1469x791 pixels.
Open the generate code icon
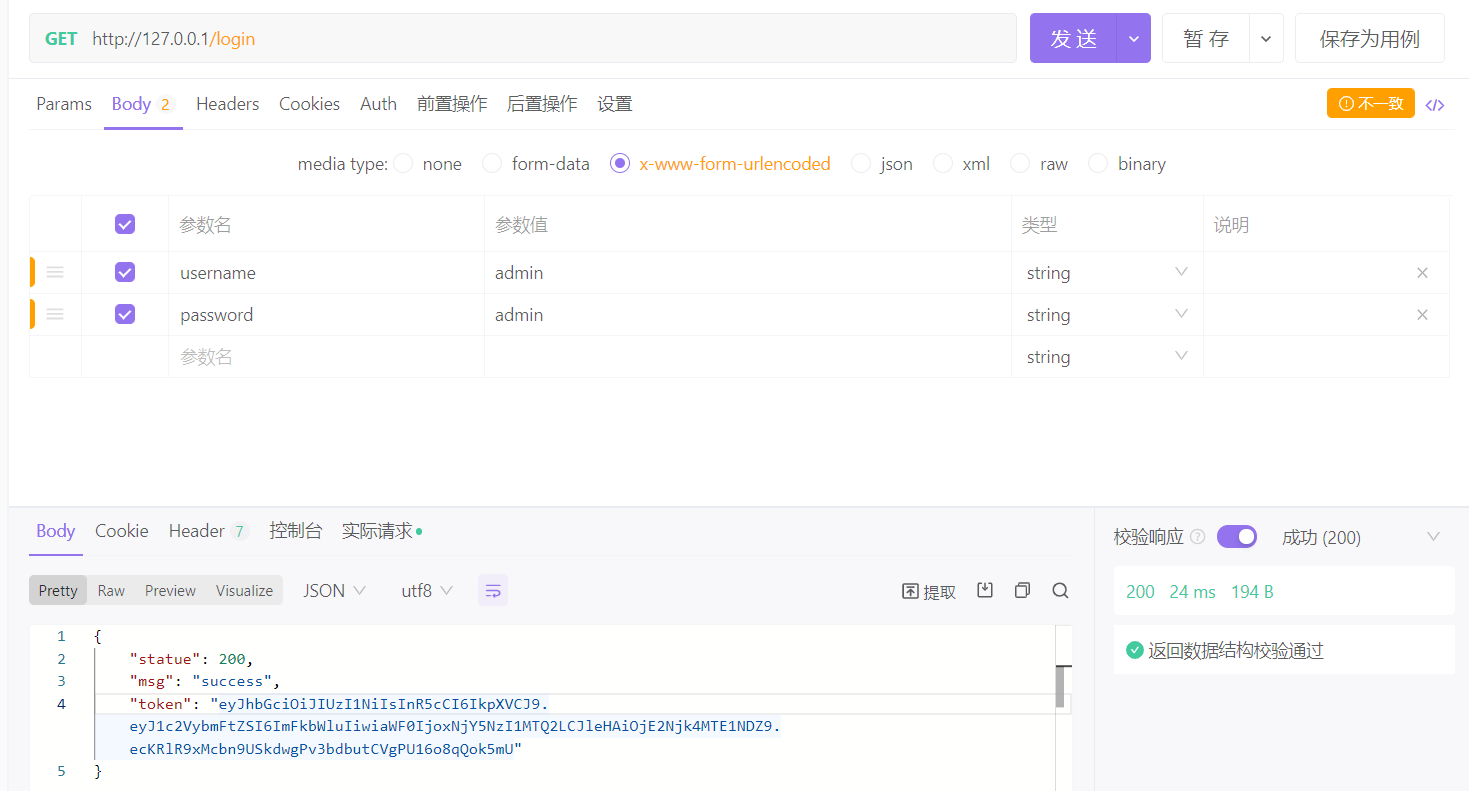click(x=1435, y=105)
